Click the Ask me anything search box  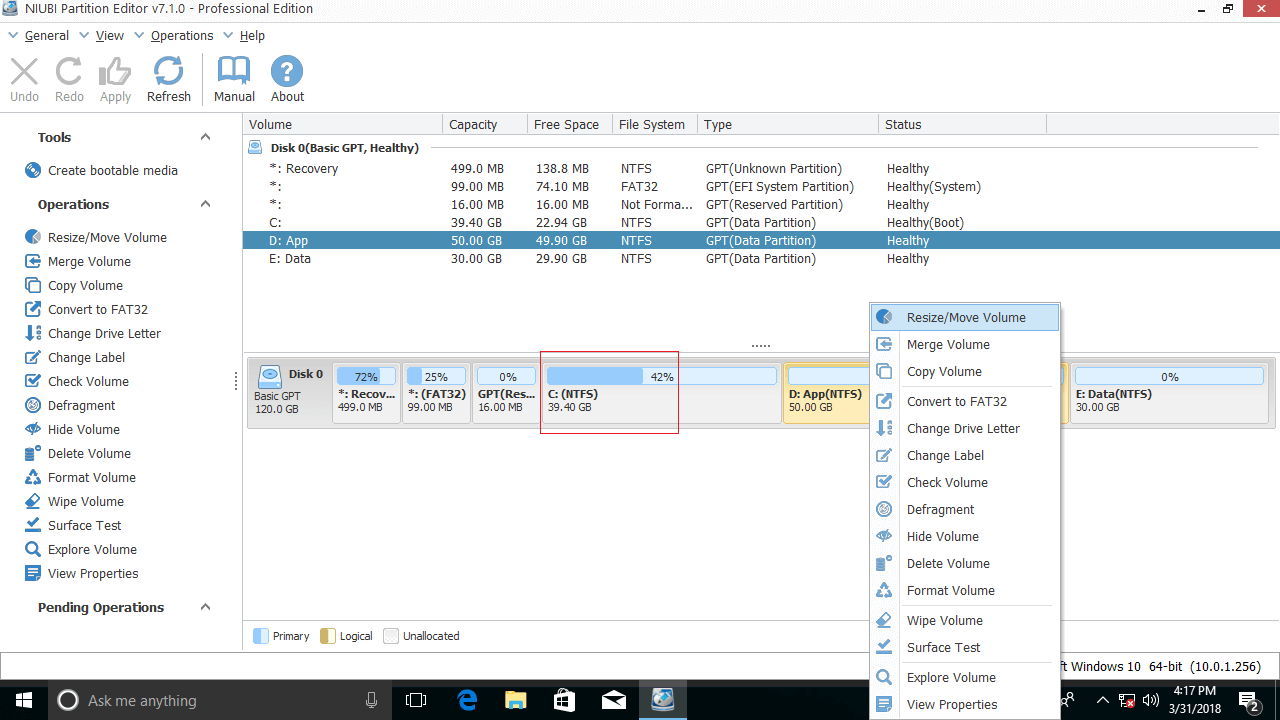[221, 700]
